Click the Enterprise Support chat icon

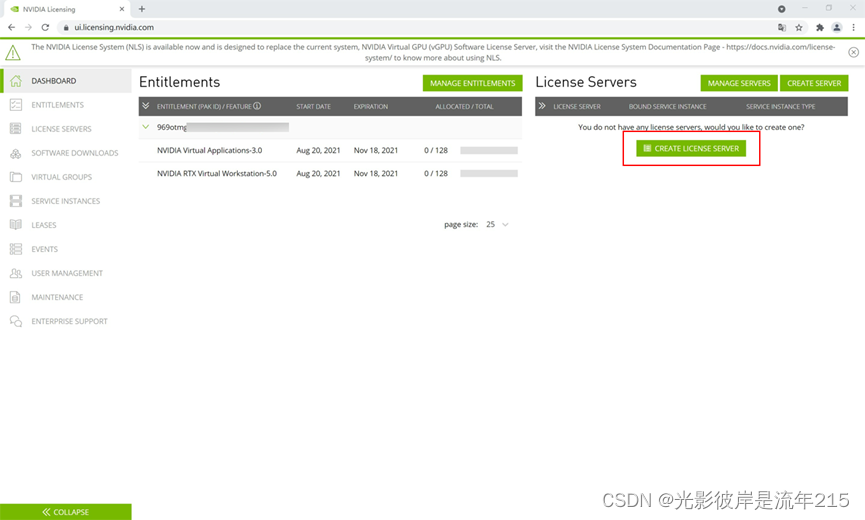(15, 321)
